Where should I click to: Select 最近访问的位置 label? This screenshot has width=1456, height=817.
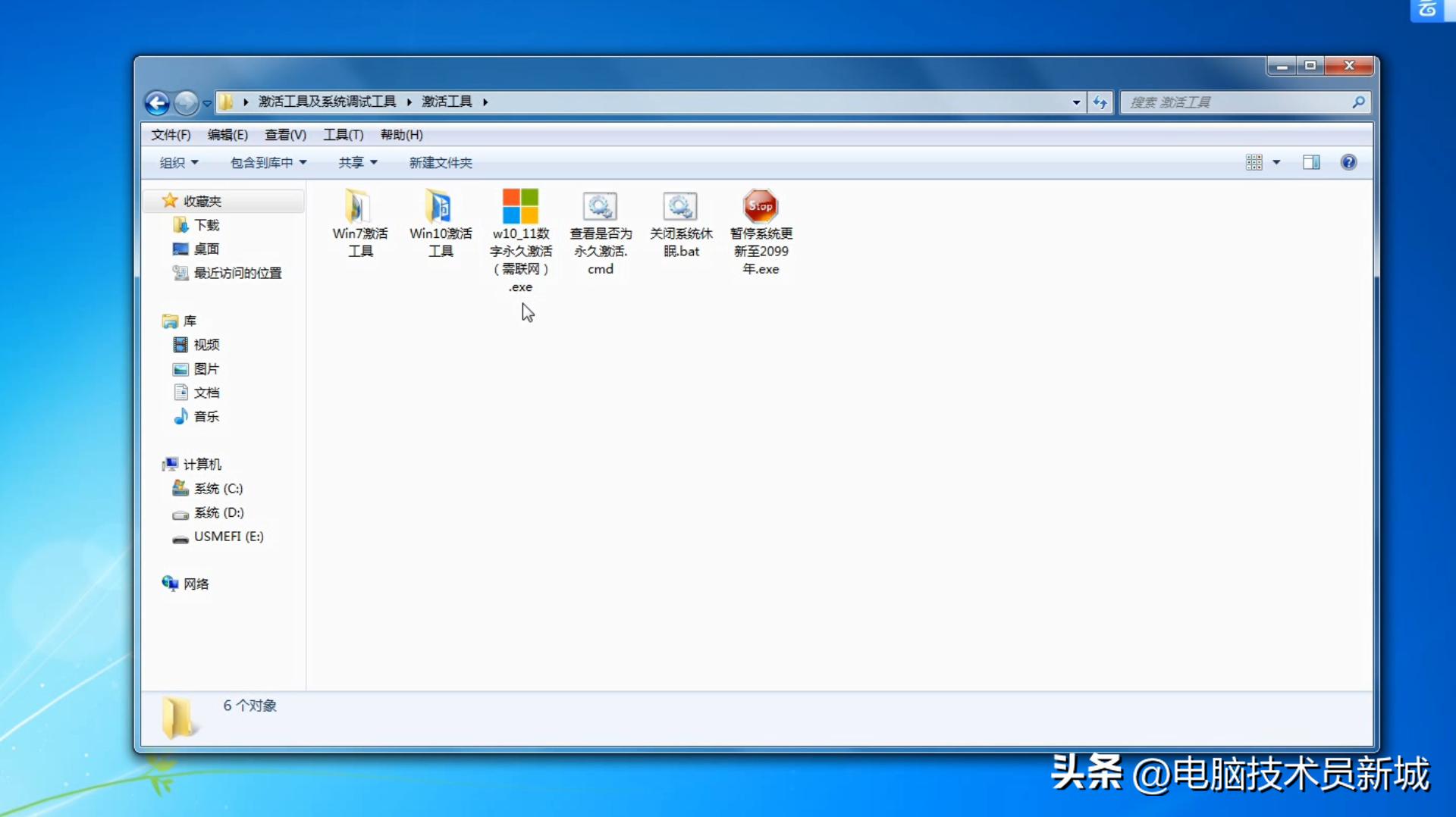tap(237, 273)
